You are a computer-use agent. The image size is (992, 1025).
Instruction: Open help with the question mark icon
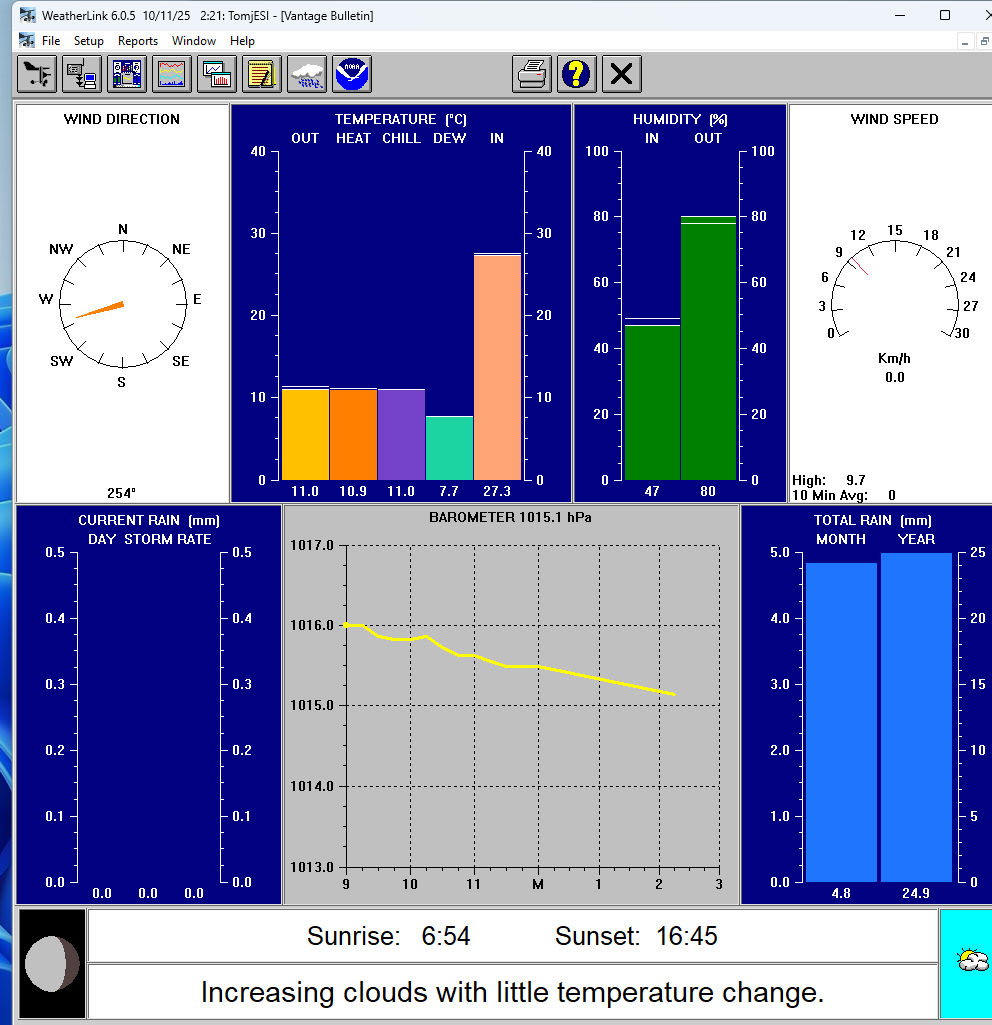click(x=577, y=74)
